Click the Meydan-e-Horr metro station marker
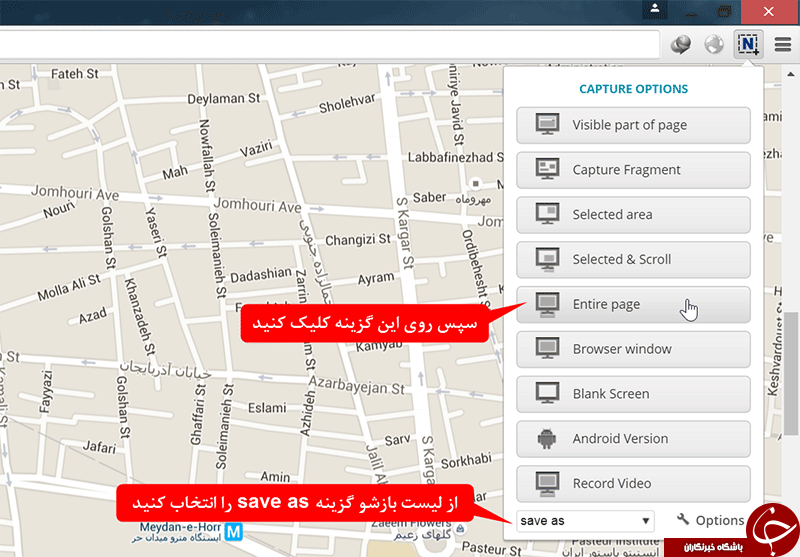800x557 pixels. (x=234, y=532)
